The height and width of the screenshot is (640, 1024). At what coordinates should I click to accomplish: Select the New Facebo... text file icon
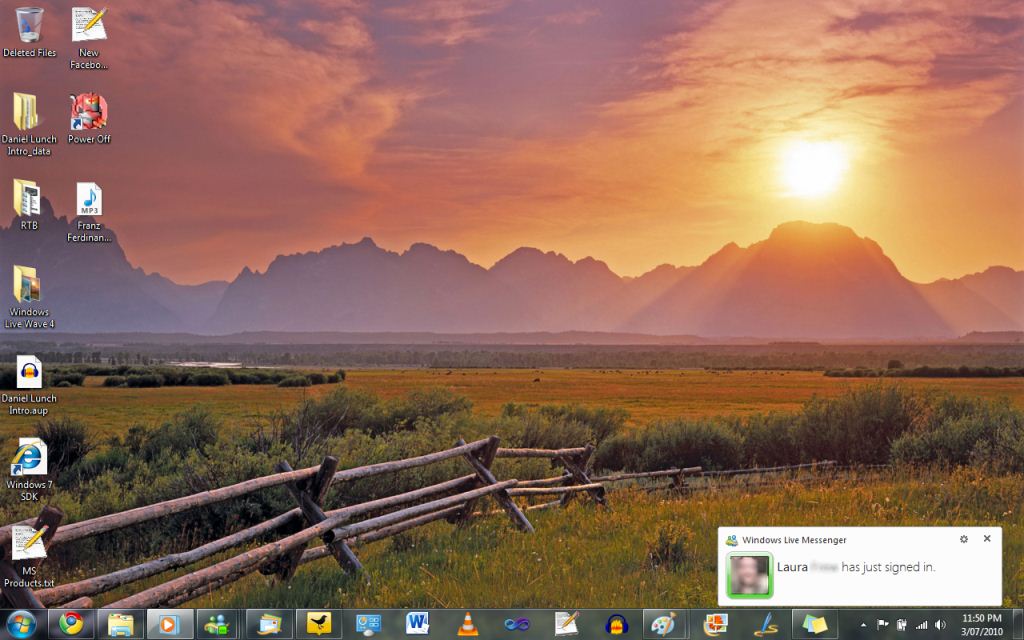pyautogui.click(x=89, y=38)
